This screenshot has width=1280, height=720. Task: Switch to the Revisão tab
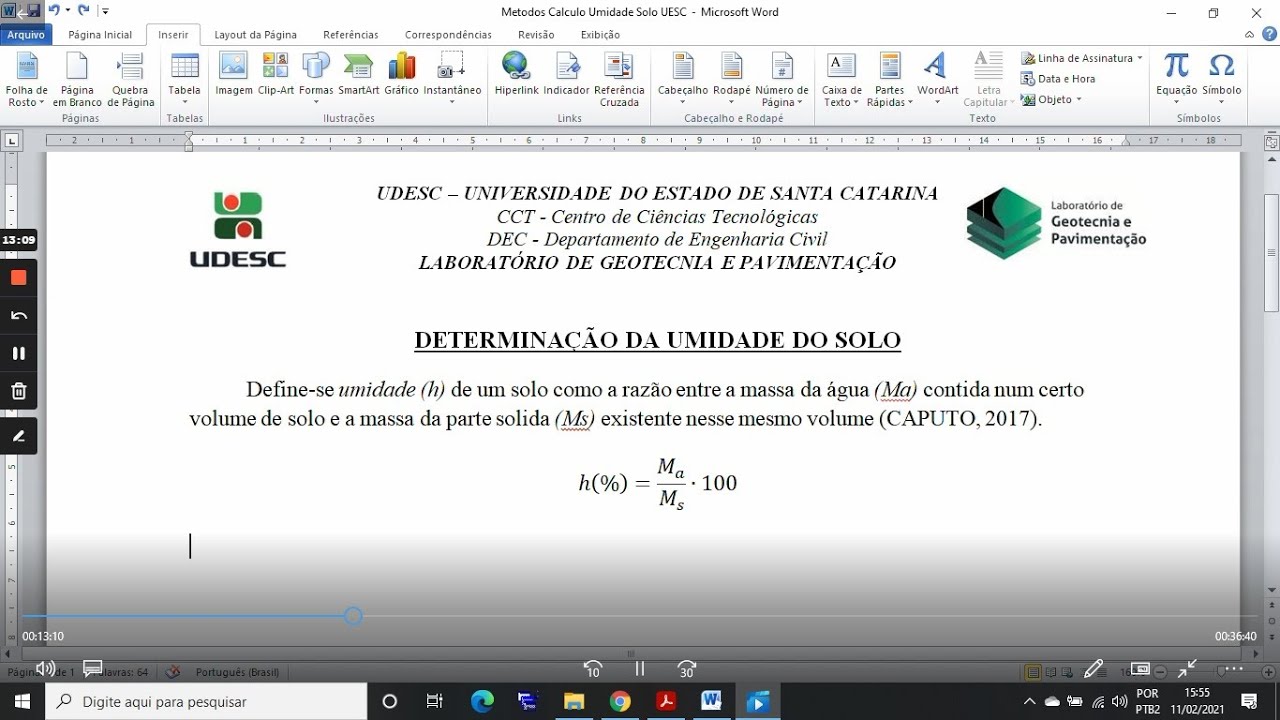pyautogui.click(x=536, y=34)
